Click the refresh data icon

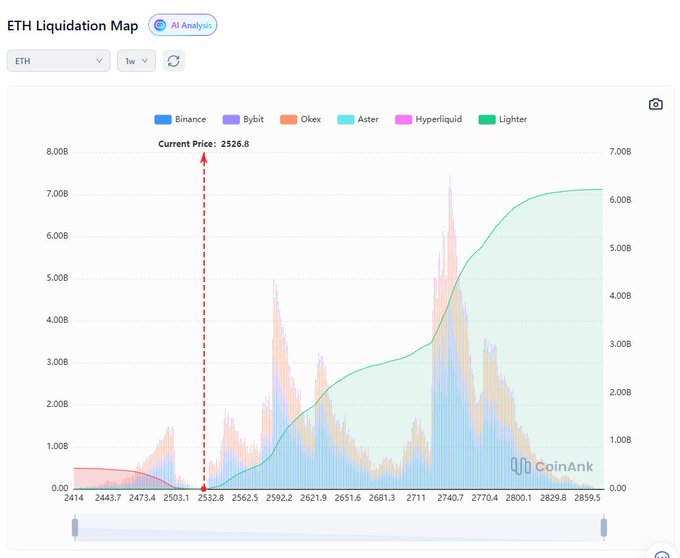[x=173, y=61]
